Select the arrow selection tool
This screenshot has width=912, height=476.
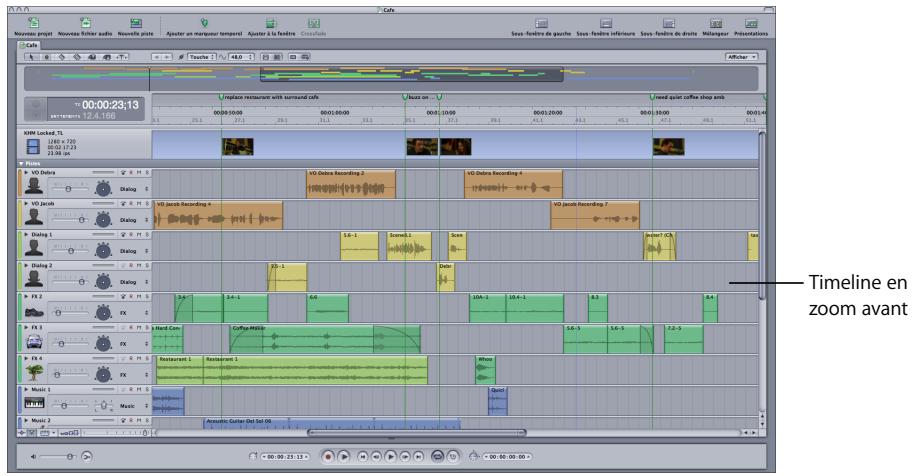32,57
